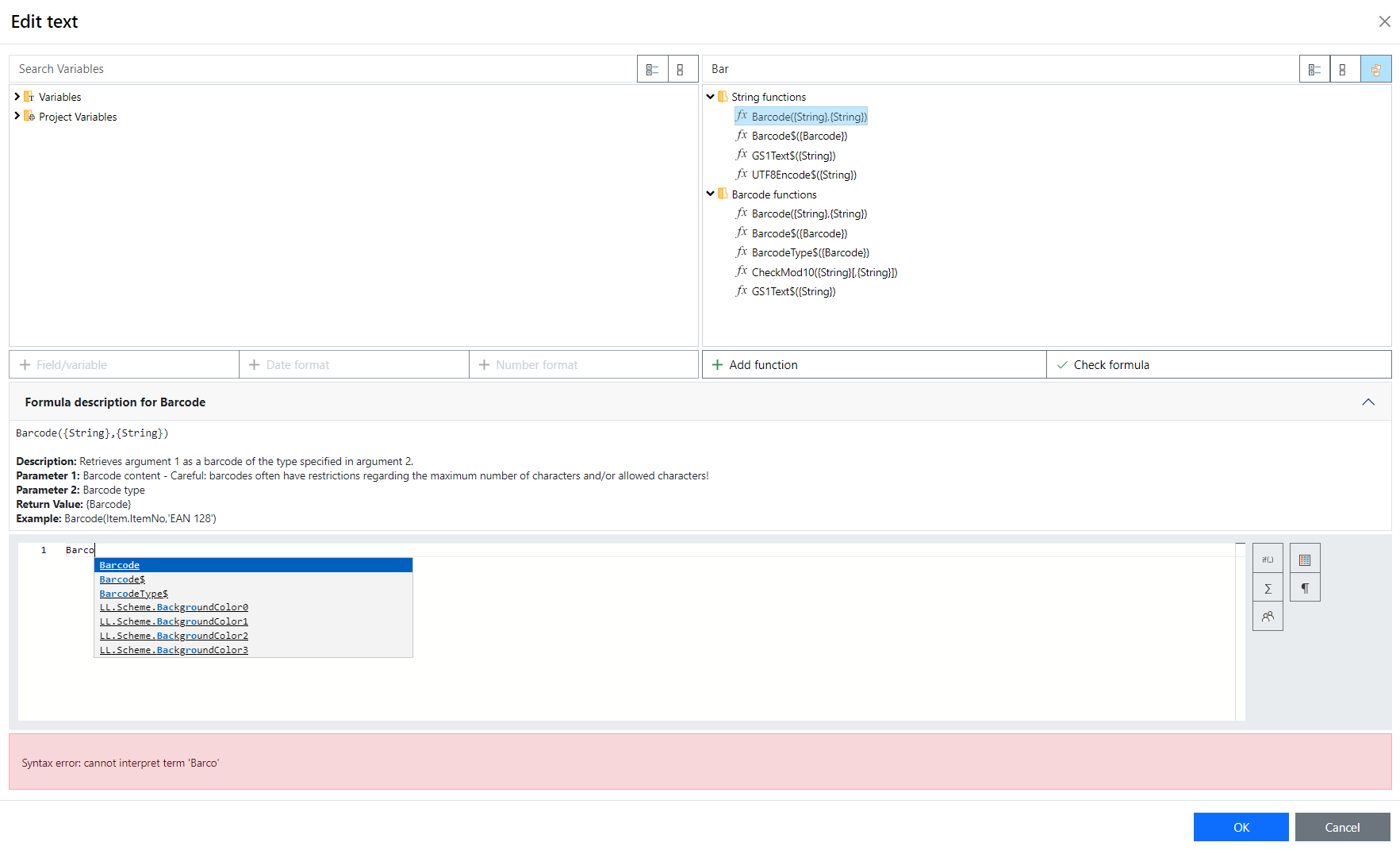Click the if(..) condition insert icon
This screenshot has height=850, width=1400.
pyautogui.click(x=1268, y=560)
